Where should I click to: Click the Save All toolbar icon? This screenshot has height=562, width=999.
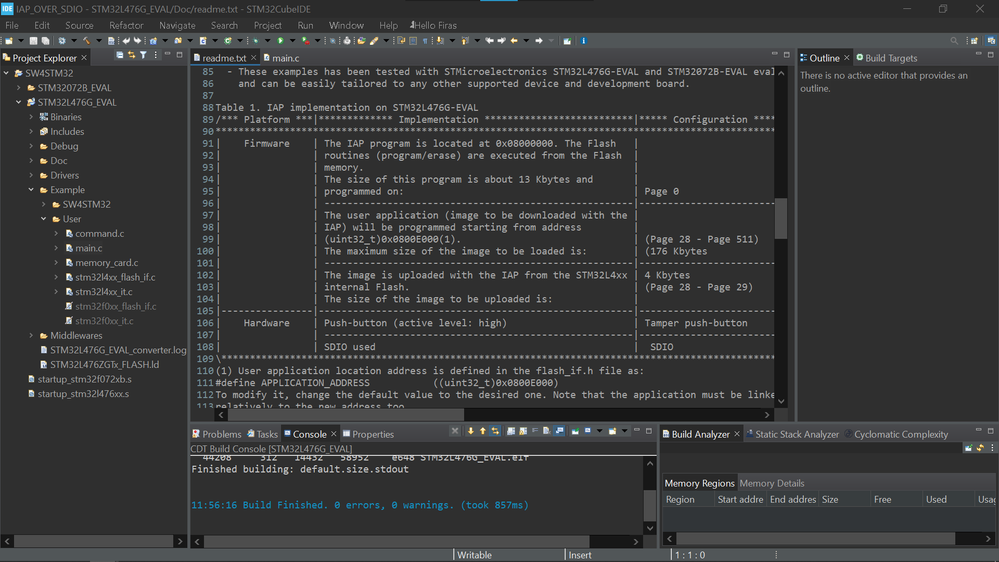coord(45,41)
